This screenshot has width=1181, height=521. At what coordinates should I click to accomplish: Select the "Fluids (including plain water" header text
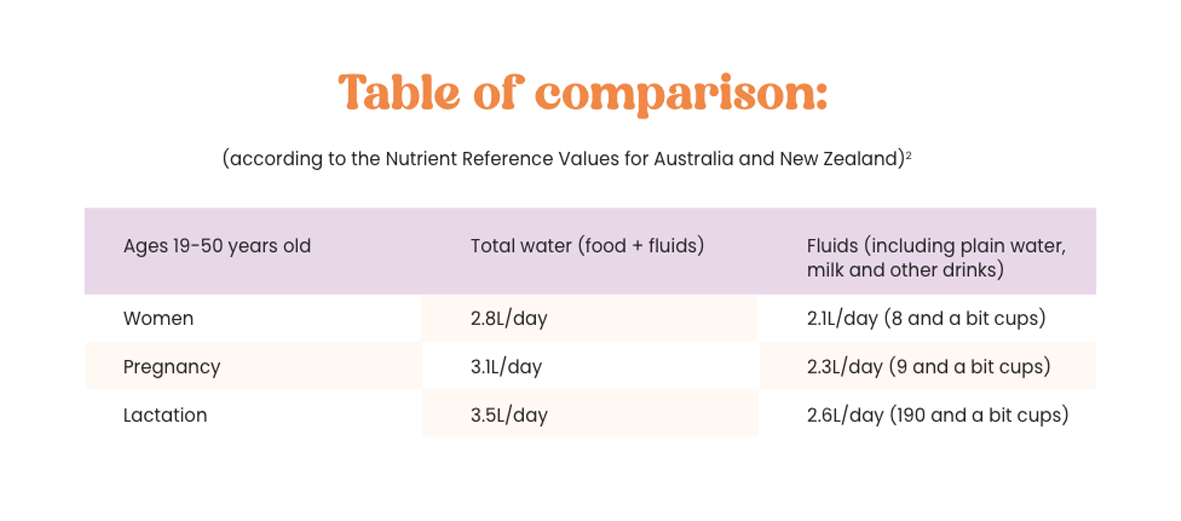pos(936,246)
